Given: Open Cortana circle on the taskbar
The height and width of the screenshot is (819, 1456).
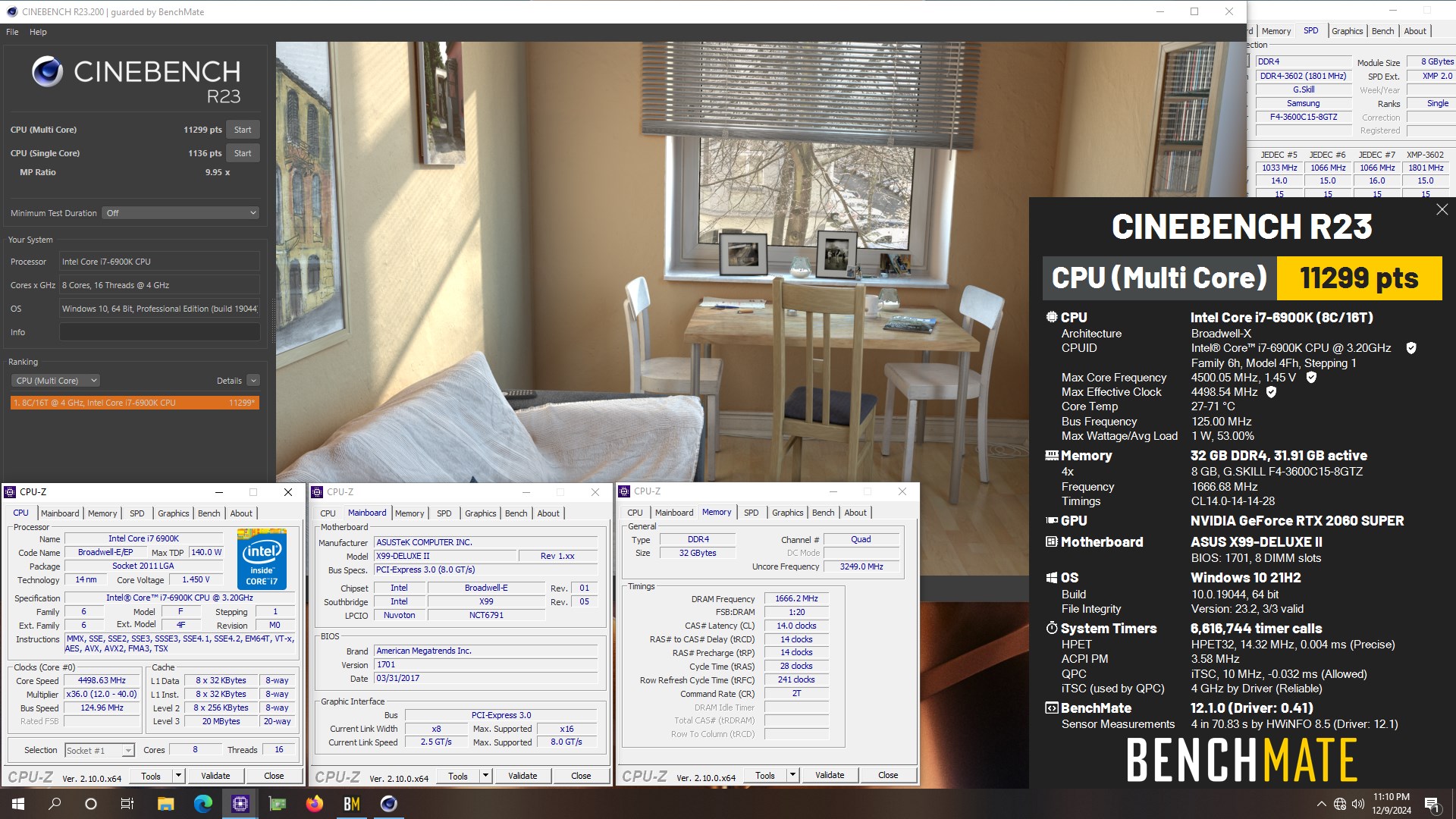Looking at the screenshot, I should click(x=91, y=804).
